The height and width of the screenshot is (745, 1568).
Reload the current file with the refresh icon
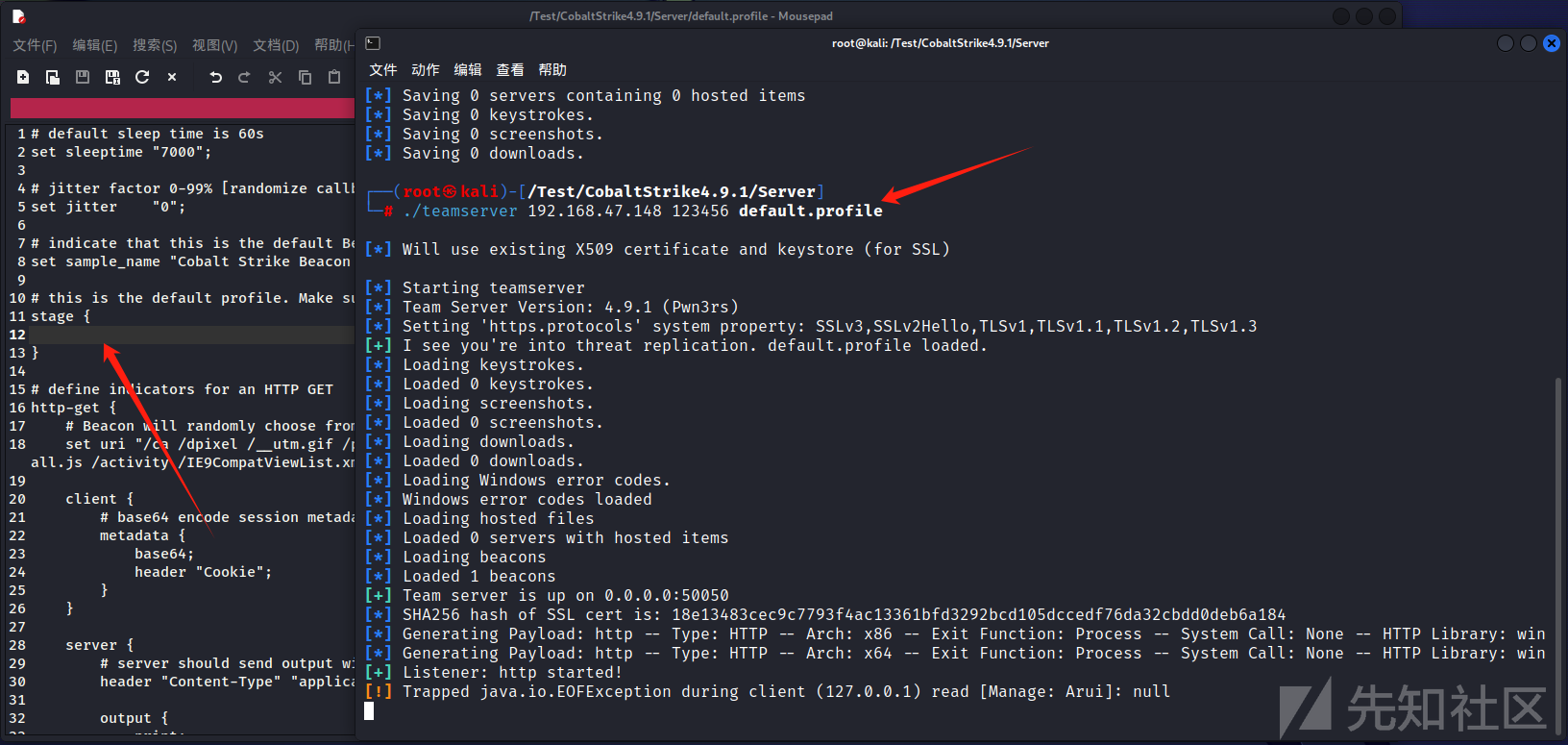(x=142, y=77)
